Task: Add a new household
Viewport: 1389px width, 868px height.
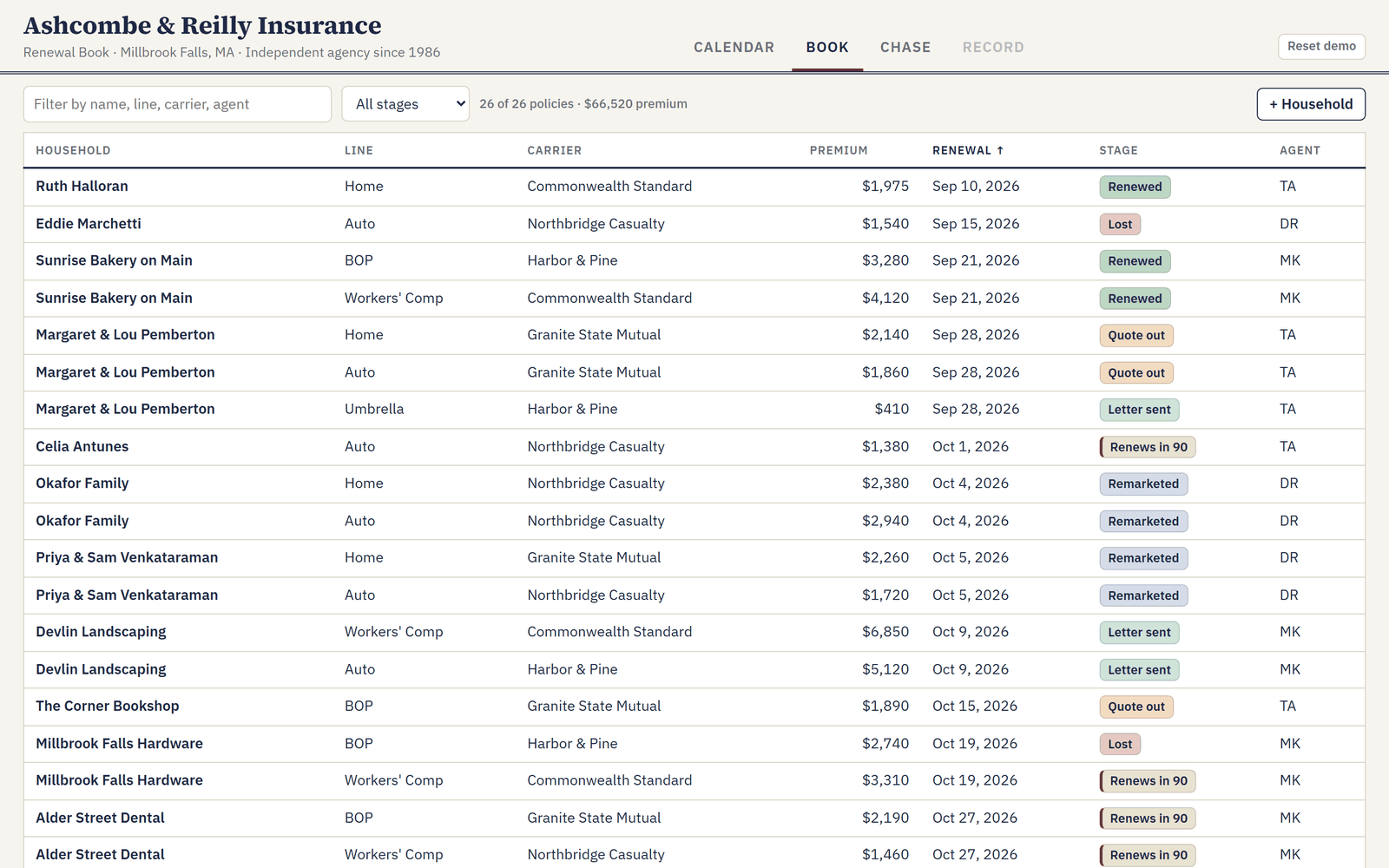Action: pos(1311,104)
